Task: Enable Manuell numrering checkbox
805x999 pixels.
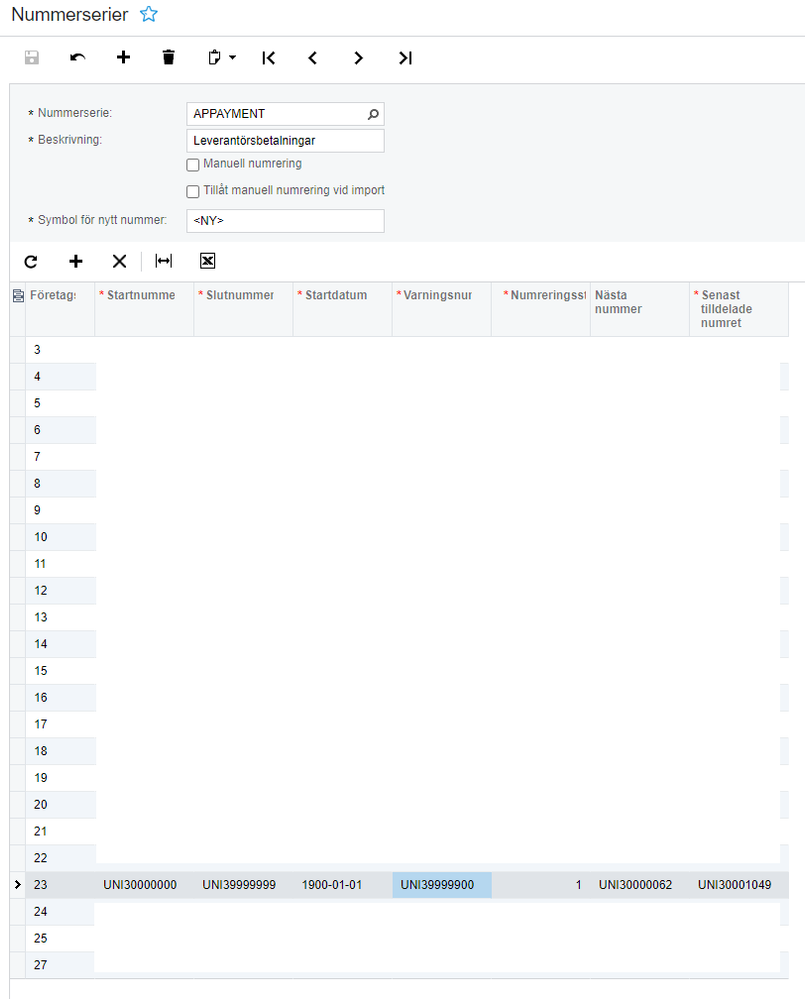Action: [193, 165]
